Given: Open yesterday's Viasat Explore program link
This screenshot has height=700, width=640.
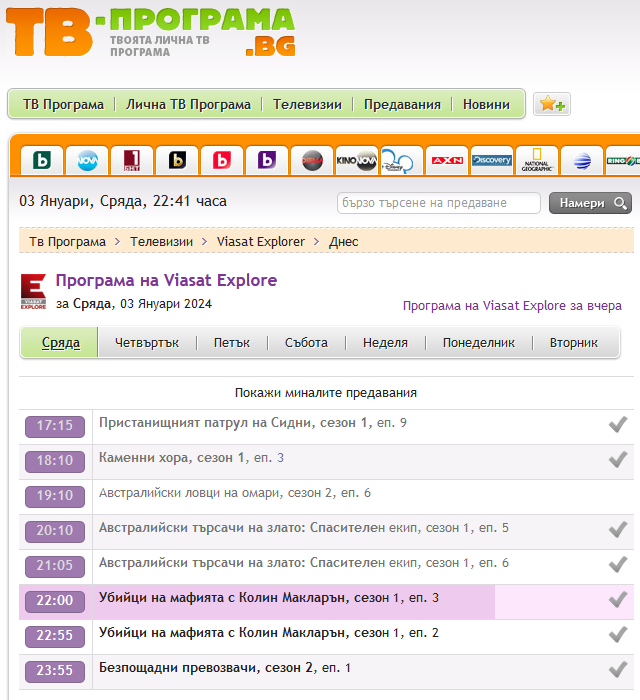Looking at the screenshot, I should 512,306.
